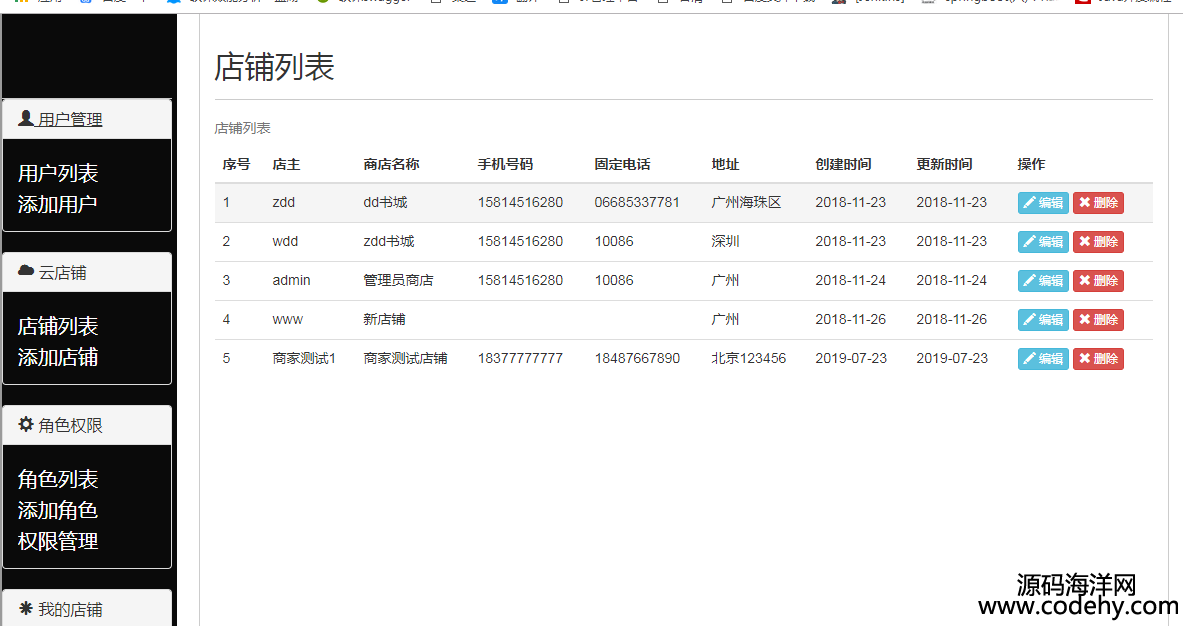Screen dimensions: 1183x626
Task: Click the 操作 column header
Action: click(x=1031, y=164)
